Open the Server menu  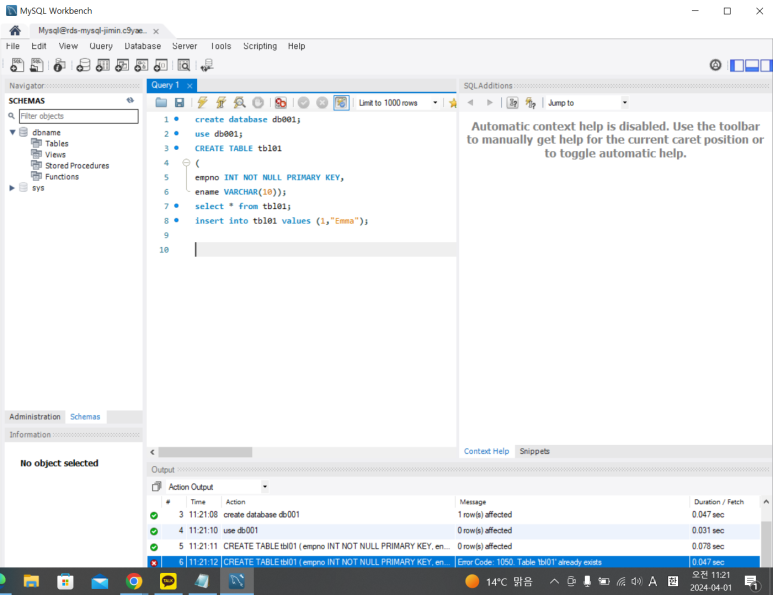pyautogui.click(x=184, y=46)
